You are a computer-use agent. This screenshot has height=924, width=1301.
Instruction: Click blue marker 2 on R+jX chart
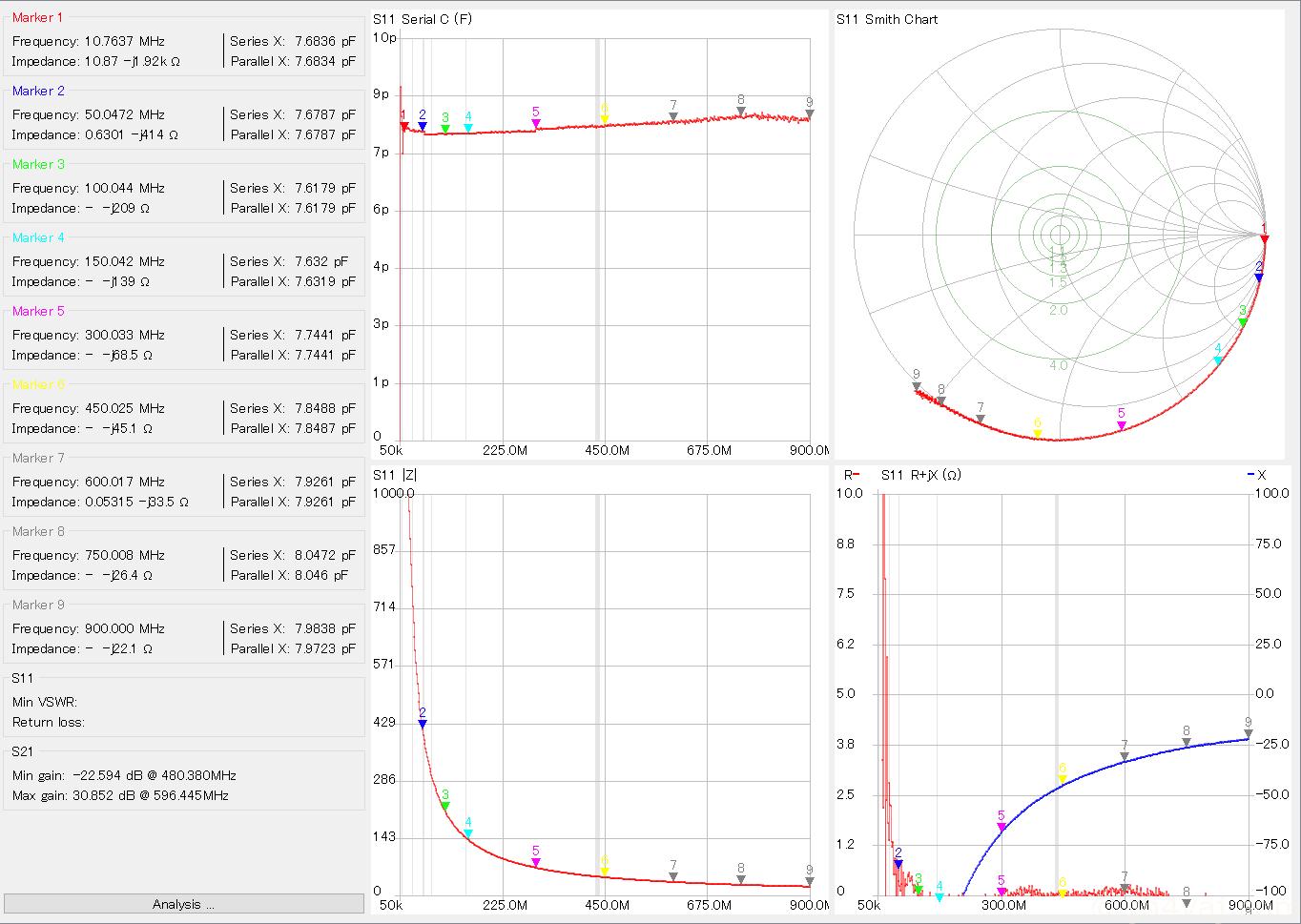pos(898,864)
